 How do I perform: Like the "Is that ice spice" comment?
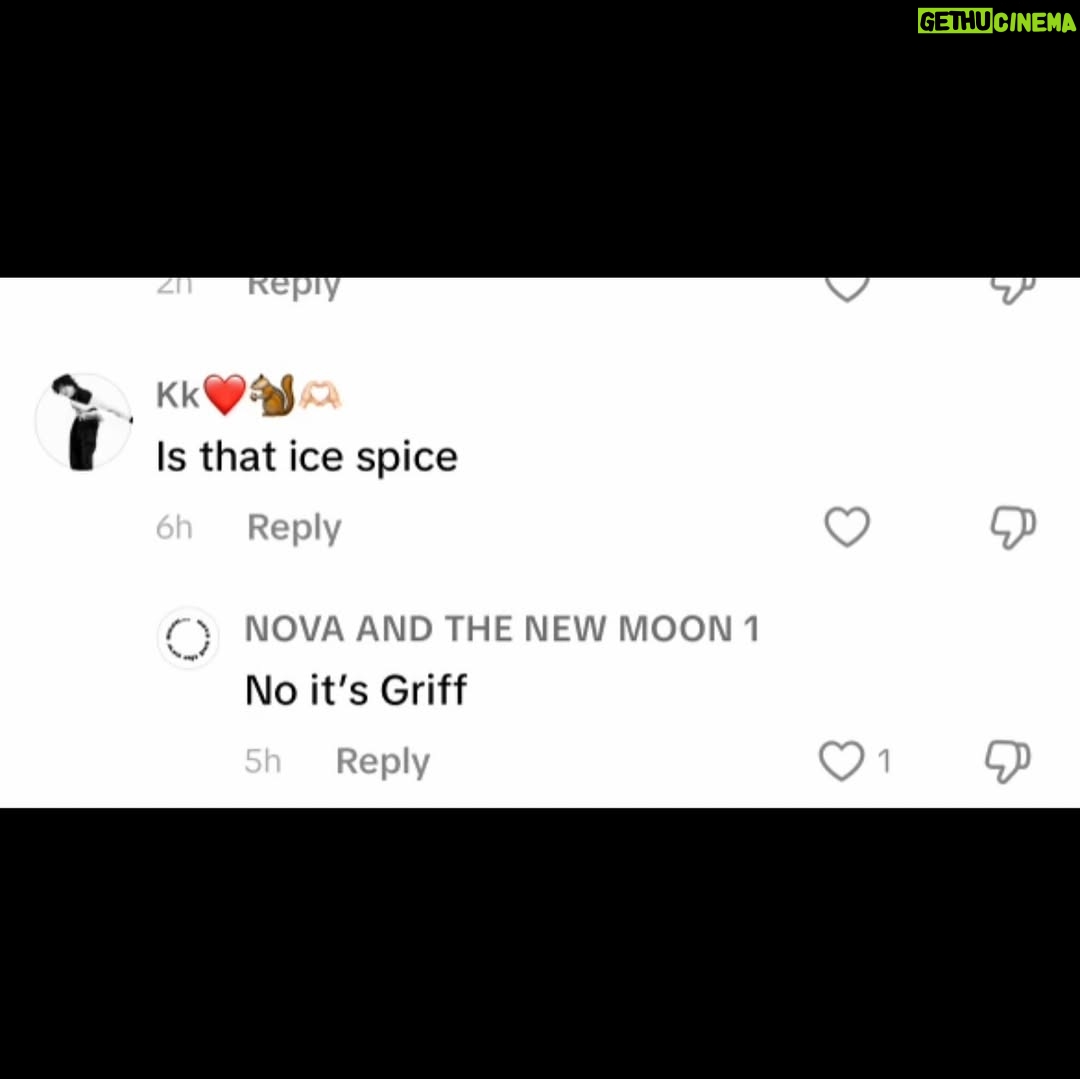tap(847, 527)
